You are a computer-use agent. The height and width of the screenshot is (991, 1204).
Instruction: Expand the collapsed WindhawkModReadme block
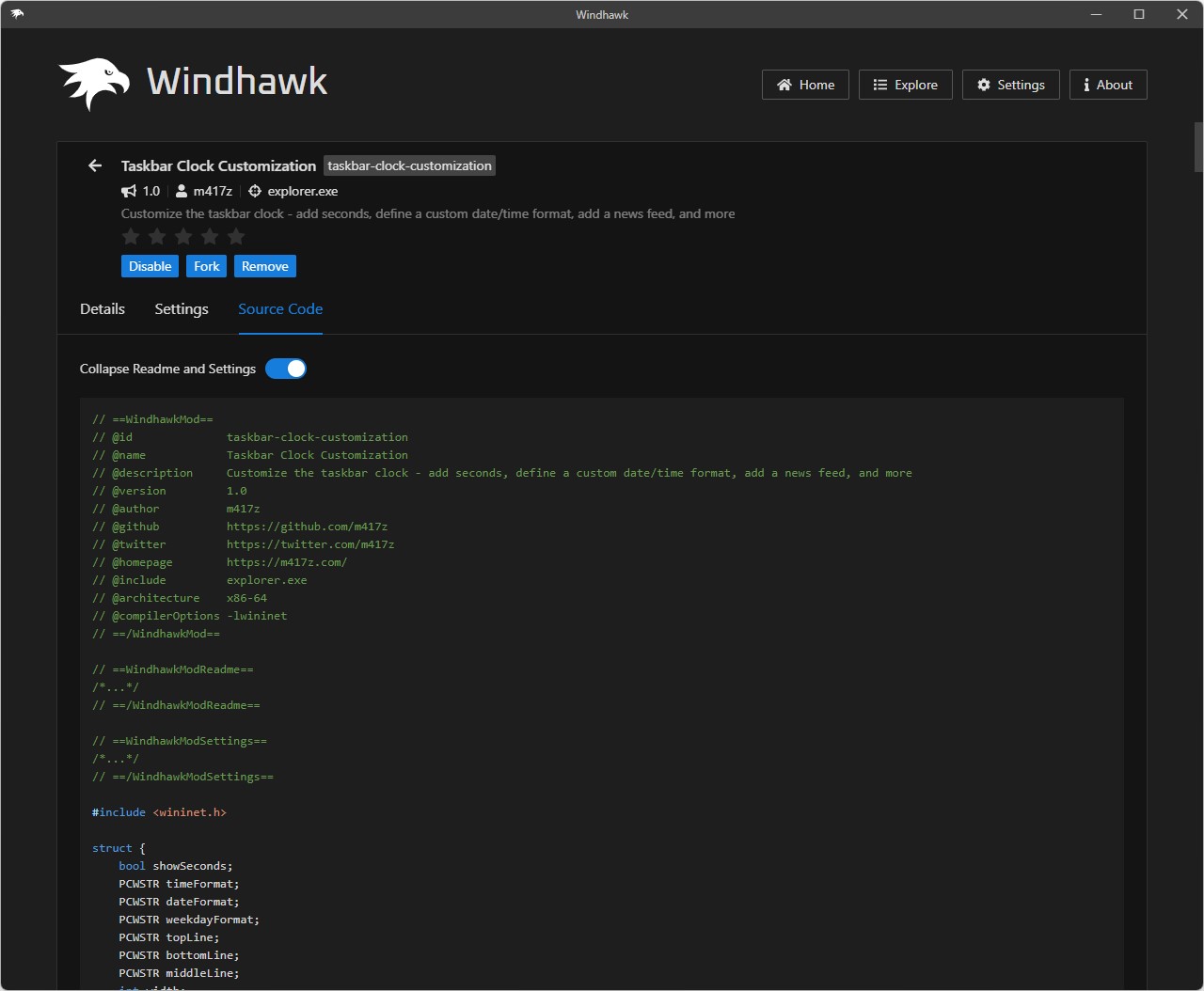pos(116,687)
